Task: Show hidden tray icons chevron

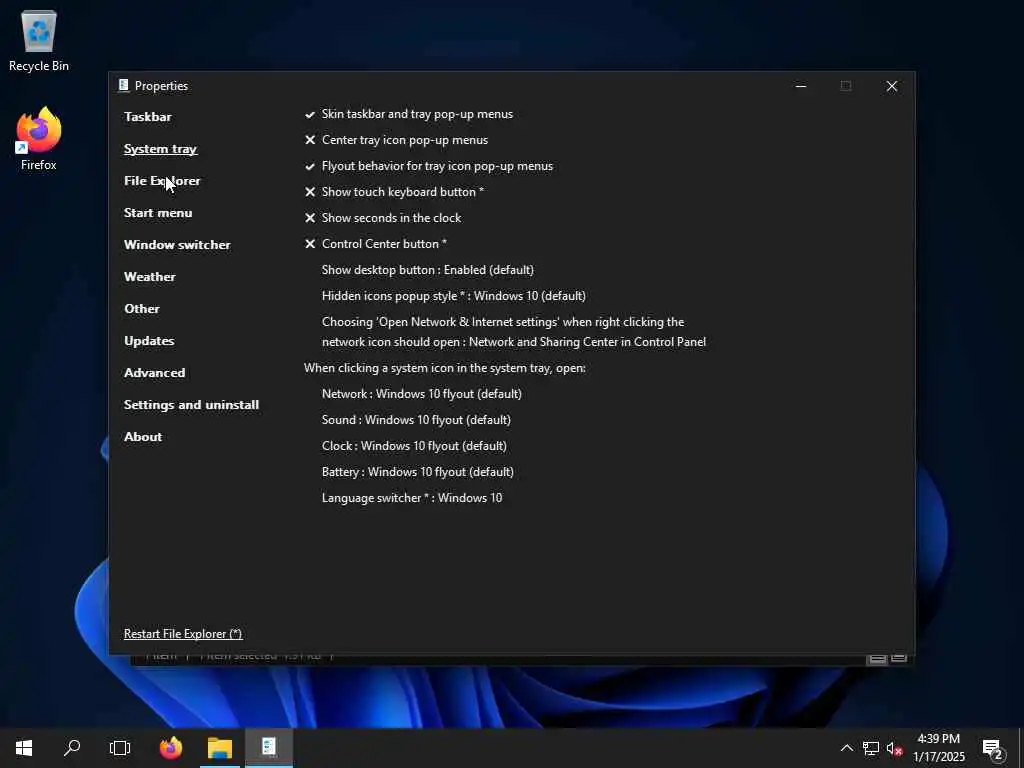Action: [846, 748]
